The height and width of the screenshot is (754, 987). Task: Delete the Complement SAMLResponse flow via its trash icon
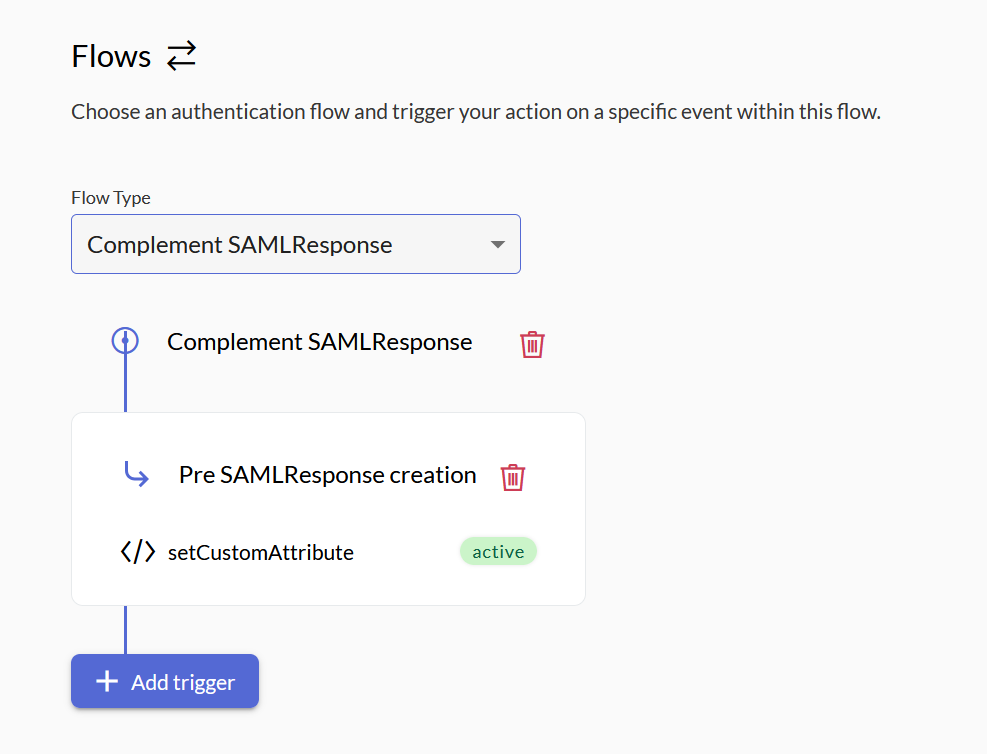532,344
